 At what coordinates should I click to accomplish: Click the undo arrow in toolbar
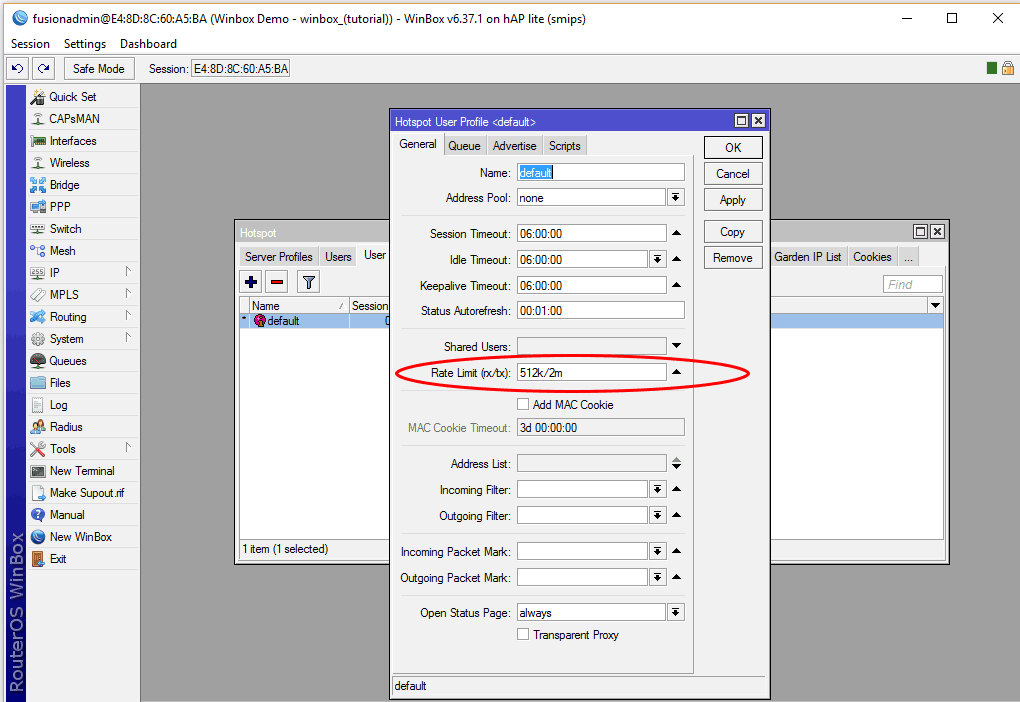tap(18, 68)
